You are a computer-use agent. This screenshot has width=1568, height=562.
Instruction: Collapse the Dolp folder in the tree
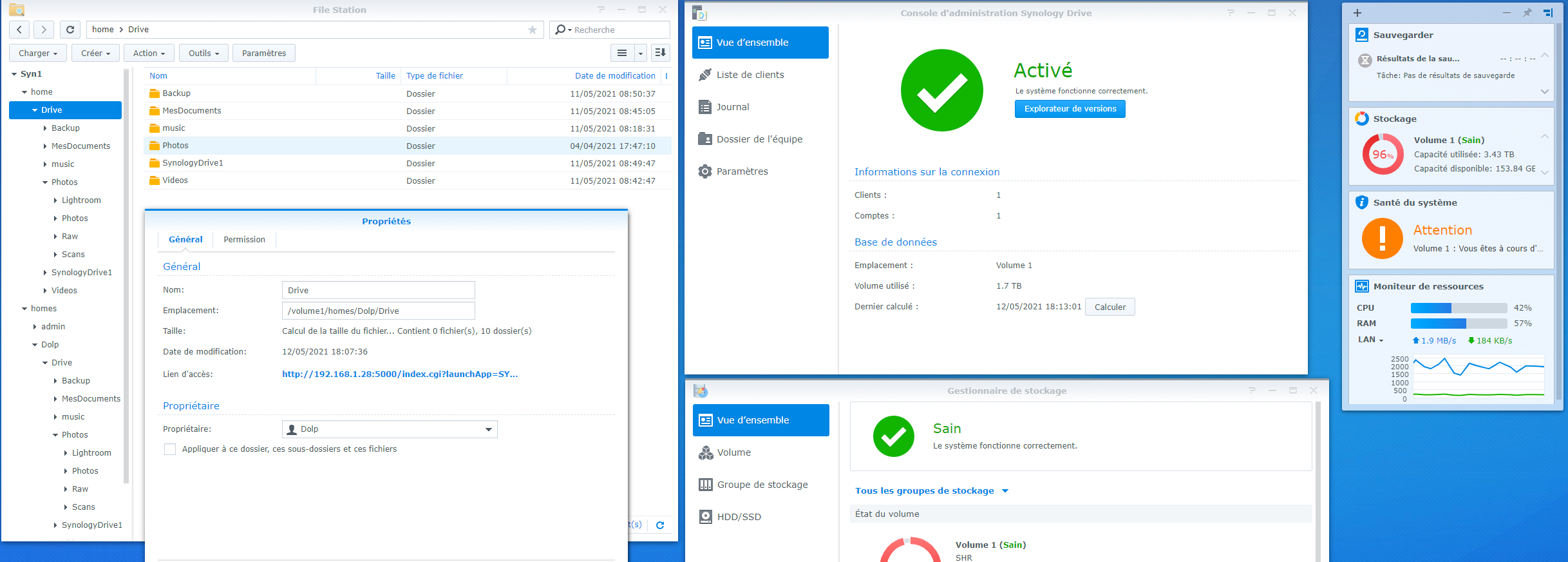[x=35, y=345]
